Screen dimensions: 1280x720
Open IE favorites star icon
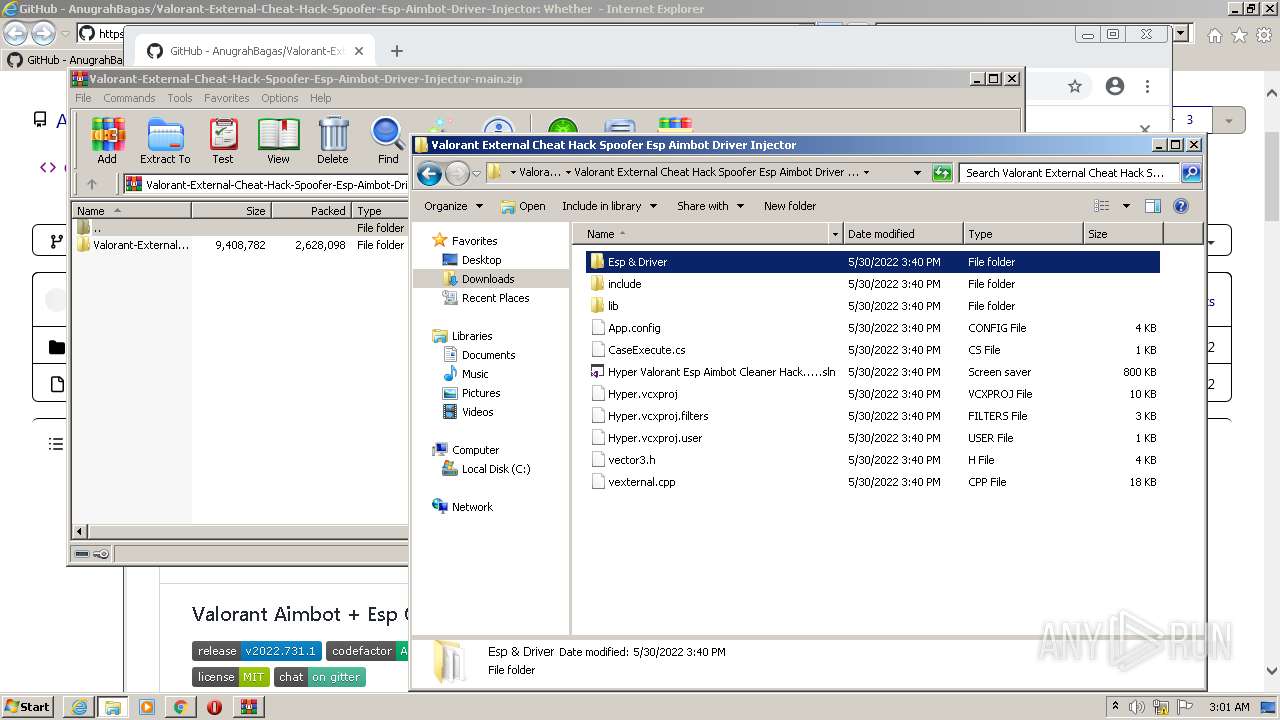pos(1240,35)
